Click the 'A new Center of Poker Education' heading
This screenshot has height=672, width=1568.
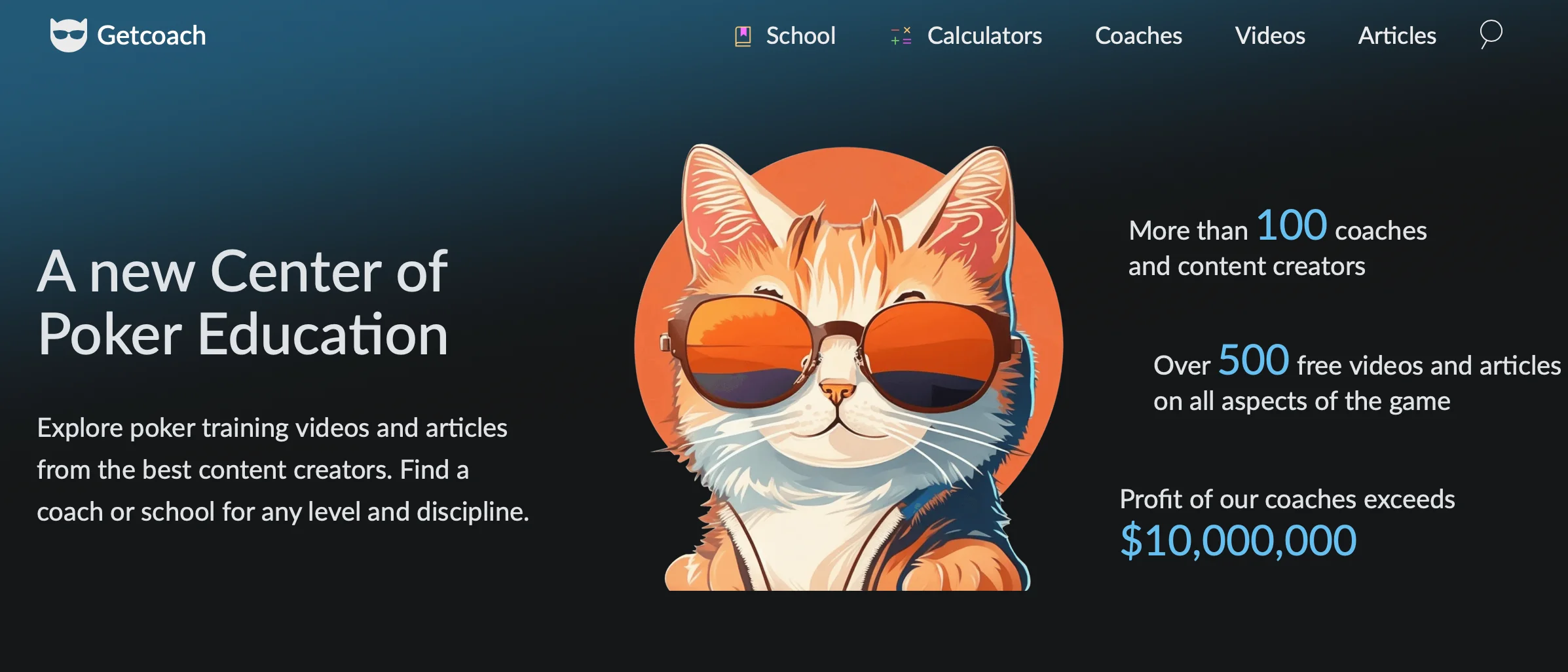tap(242, 303)
